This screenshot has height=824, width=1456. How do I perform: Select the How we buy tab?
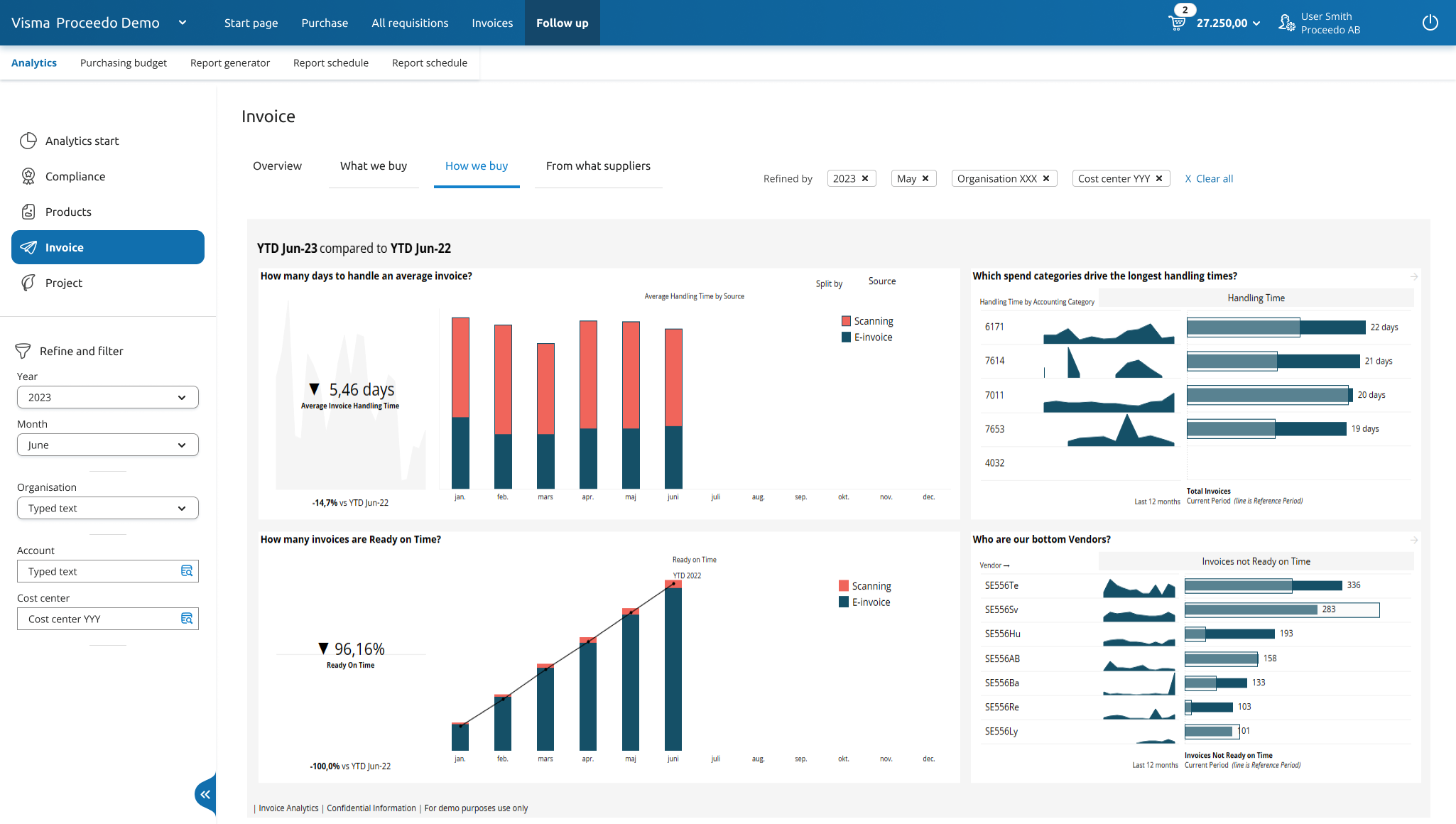477,166
